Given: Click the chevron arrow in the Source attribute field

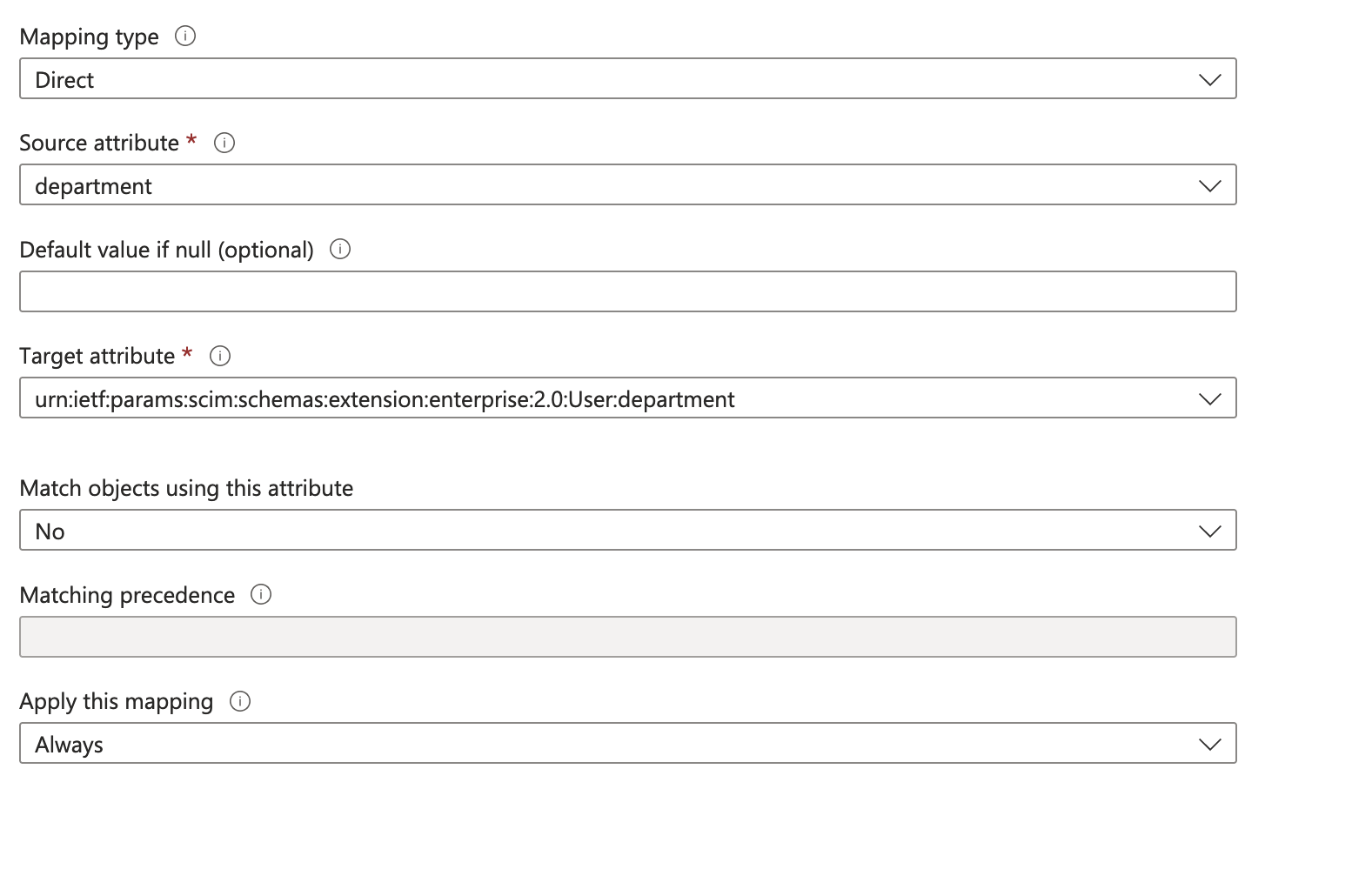Looking at the screenshot, I should point(1209,185).
